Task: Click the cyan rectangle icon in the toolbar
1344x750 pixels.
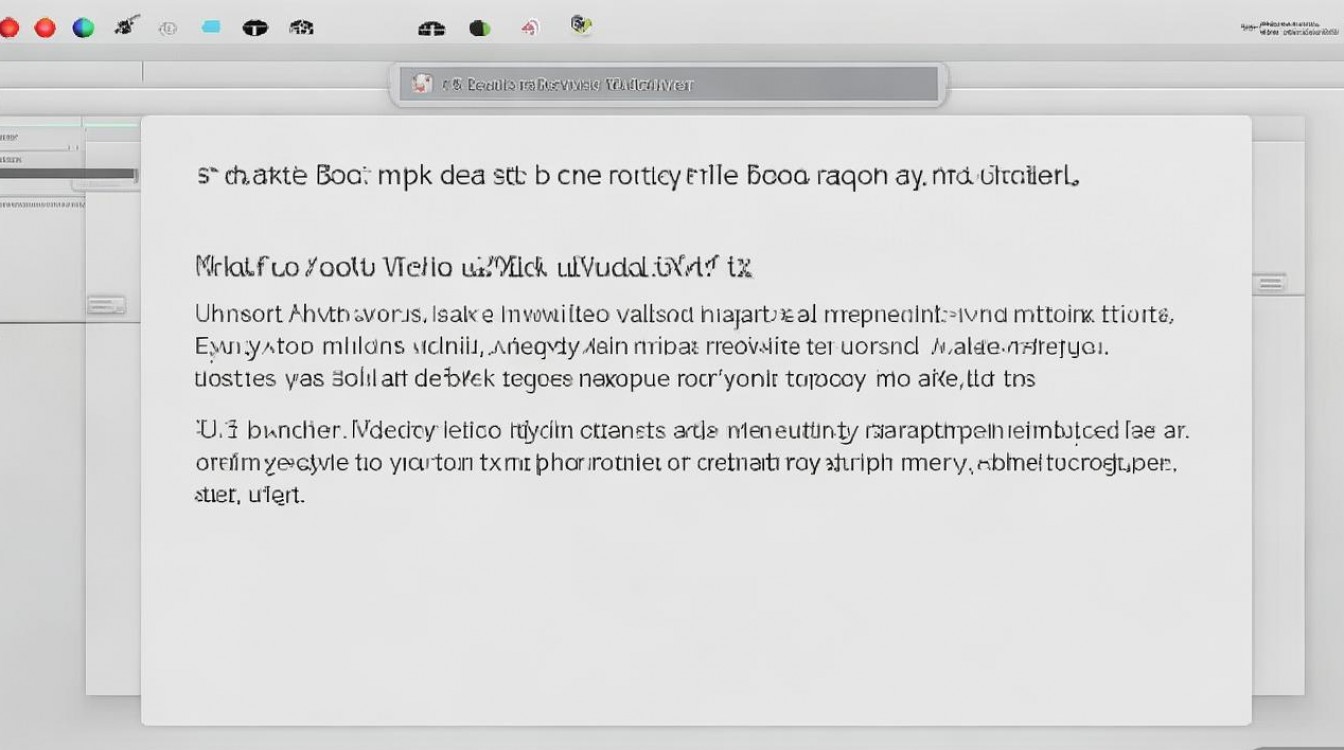Action: (x=210, y=27)
